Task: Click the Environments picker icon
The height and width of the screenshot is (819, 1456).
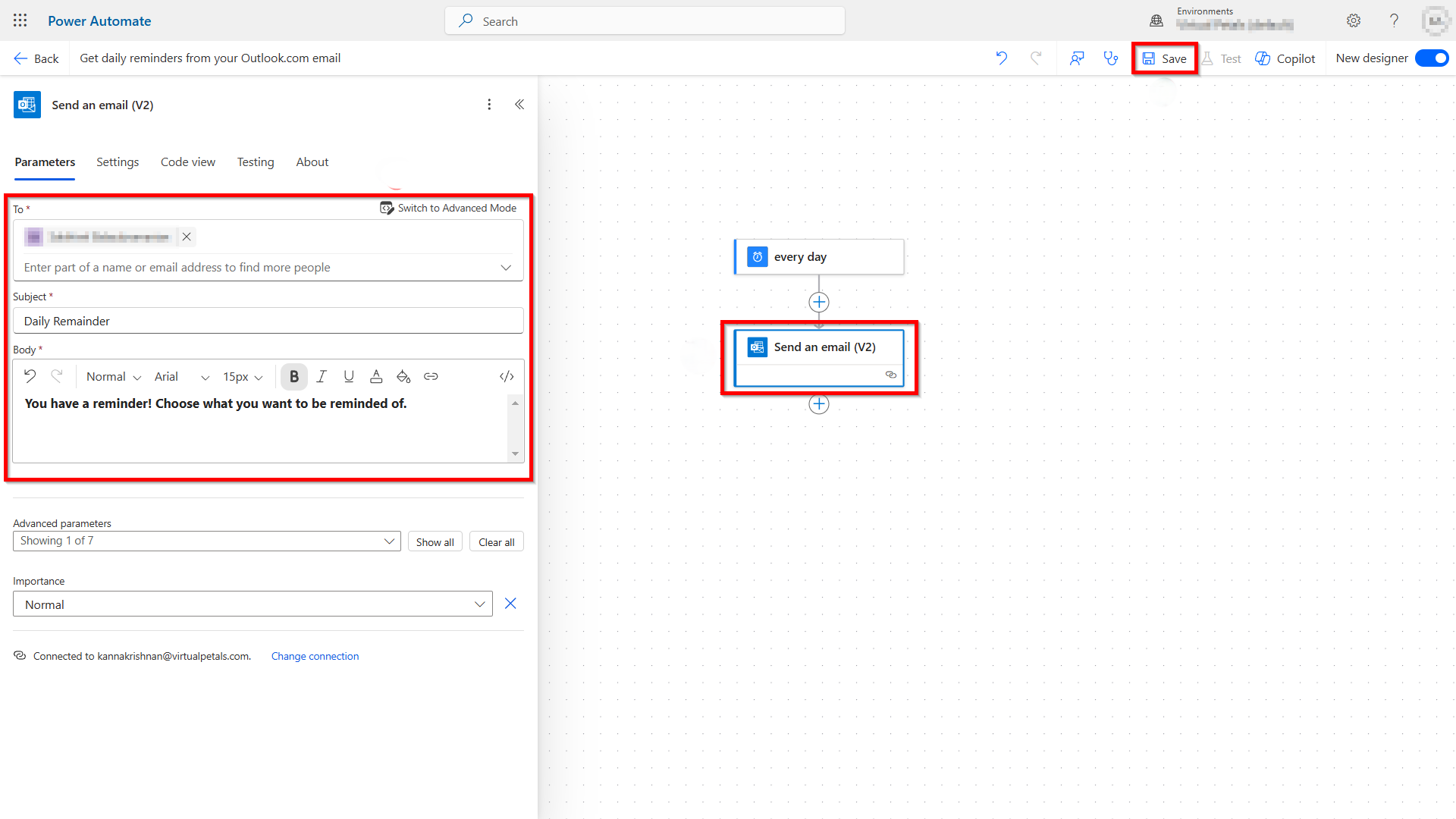Action: (1156, 20)
